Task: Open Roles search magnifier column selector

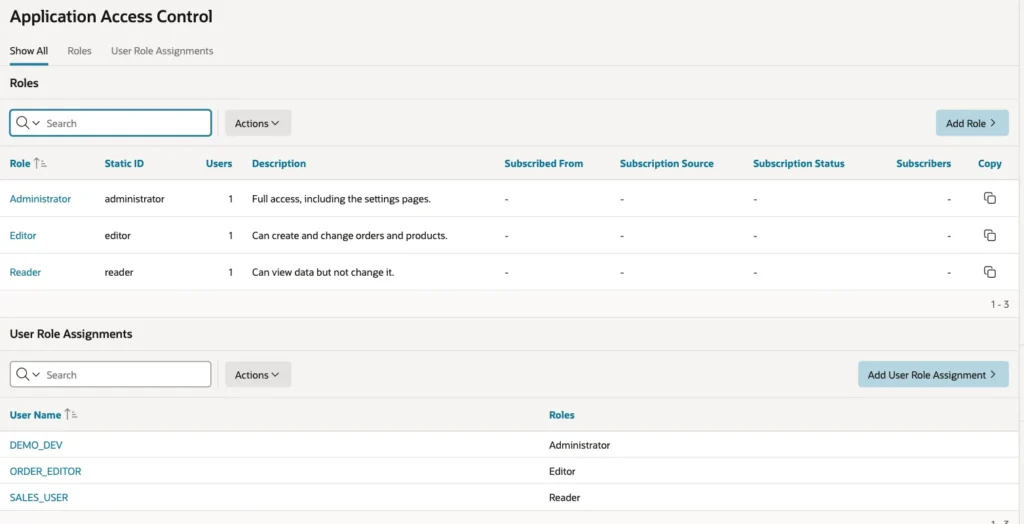Action: (28, 123)
